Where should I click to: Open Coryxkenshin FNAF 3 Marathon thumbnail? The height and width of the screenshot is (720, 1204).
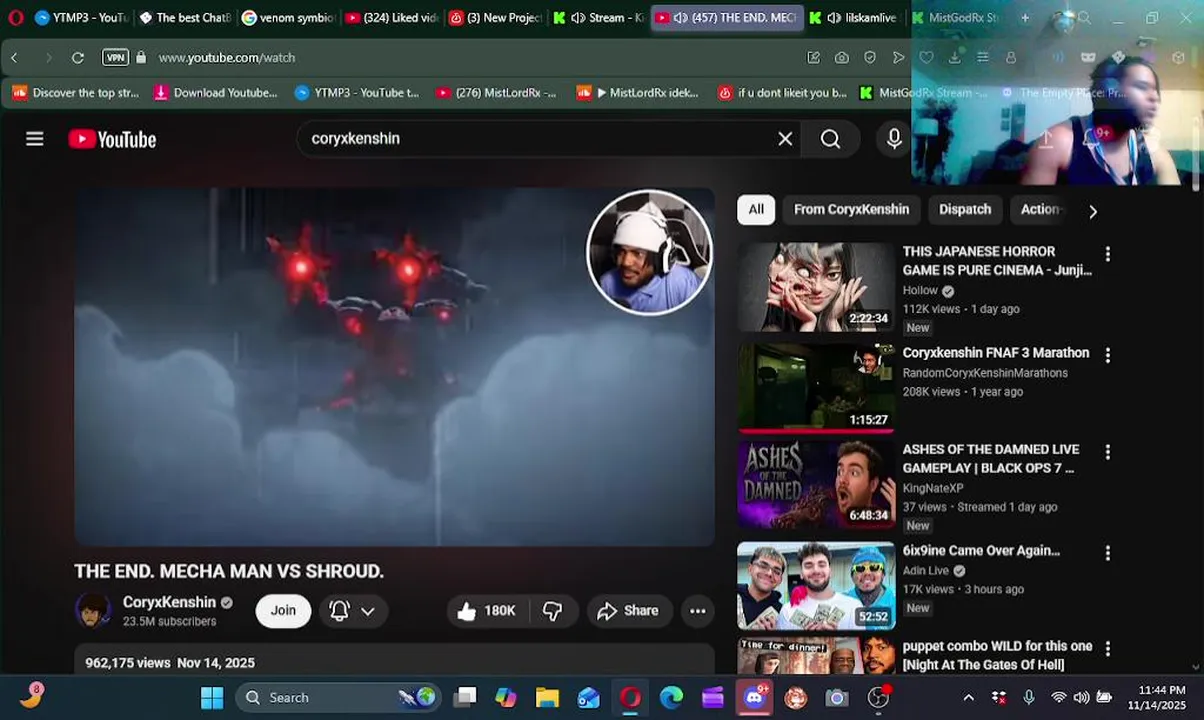[816, 387]
